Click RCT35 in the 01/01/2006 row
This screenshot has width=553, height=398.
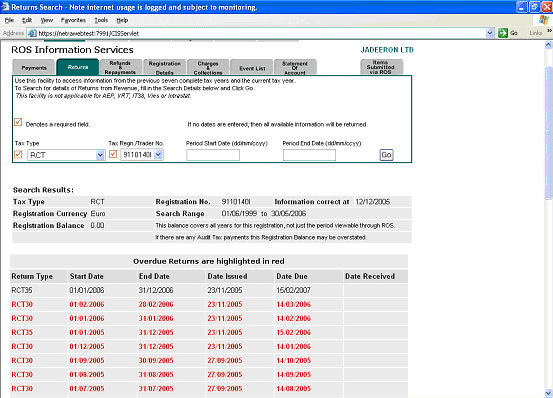click(22, 290)
